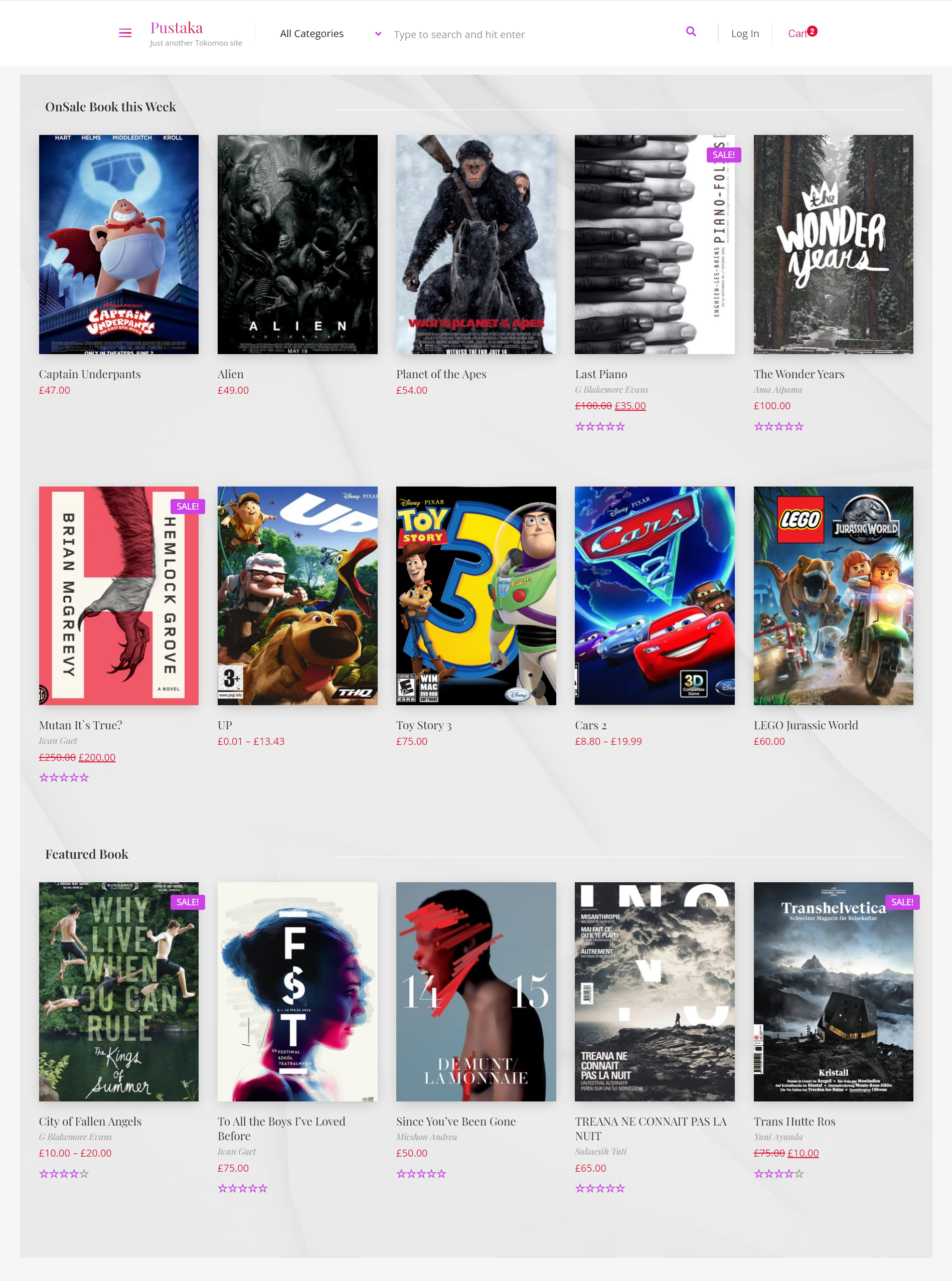Click the SALE! badge on Last Piano

pyautogui.click(x=723, y=154)
